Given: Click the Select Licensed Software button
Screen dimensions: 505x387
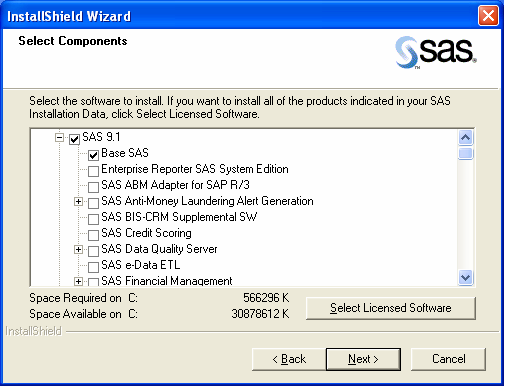Looking at the screenshot, I should [391, 308].
